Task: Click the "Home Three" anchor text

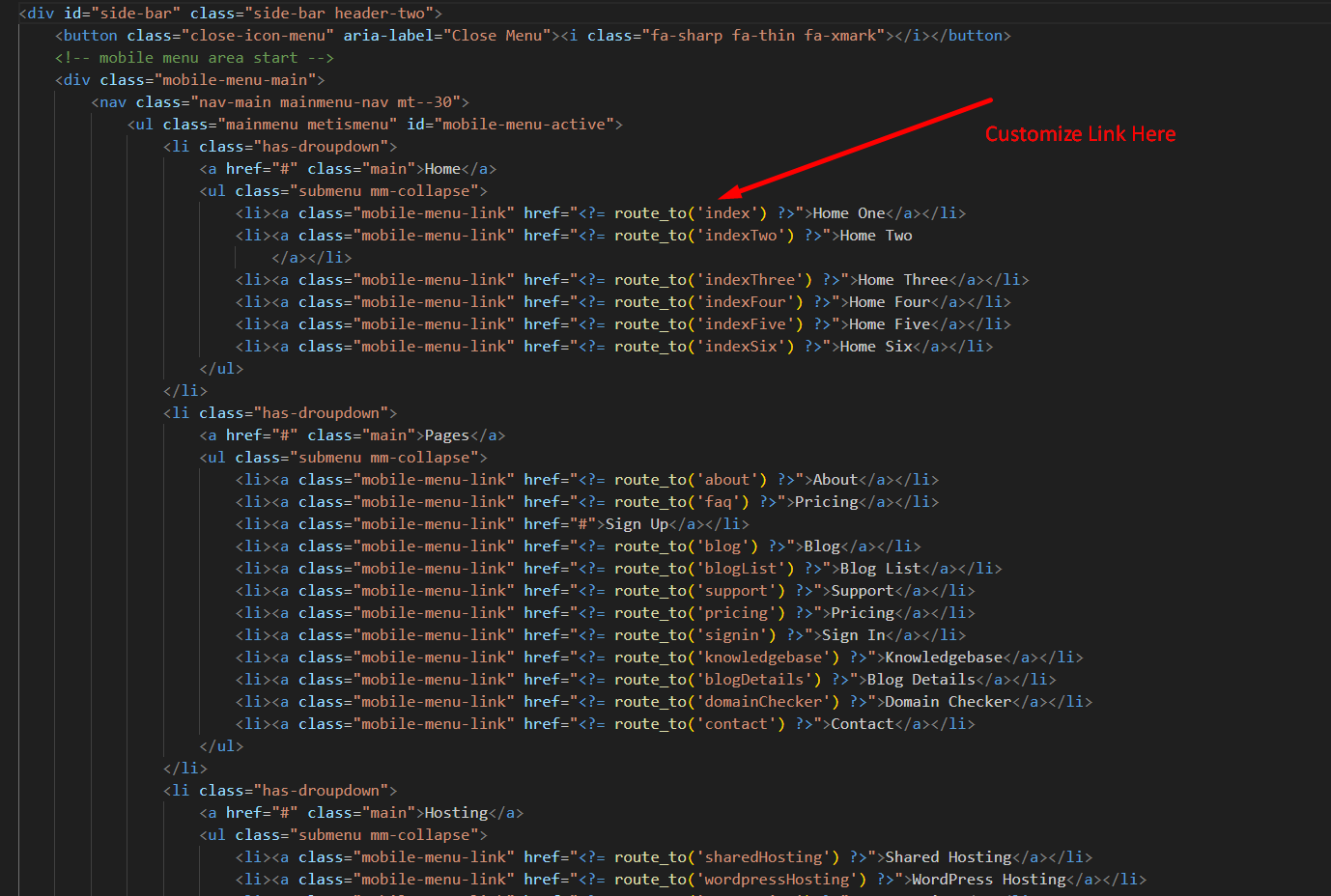Action: click(x=902, y=280)
